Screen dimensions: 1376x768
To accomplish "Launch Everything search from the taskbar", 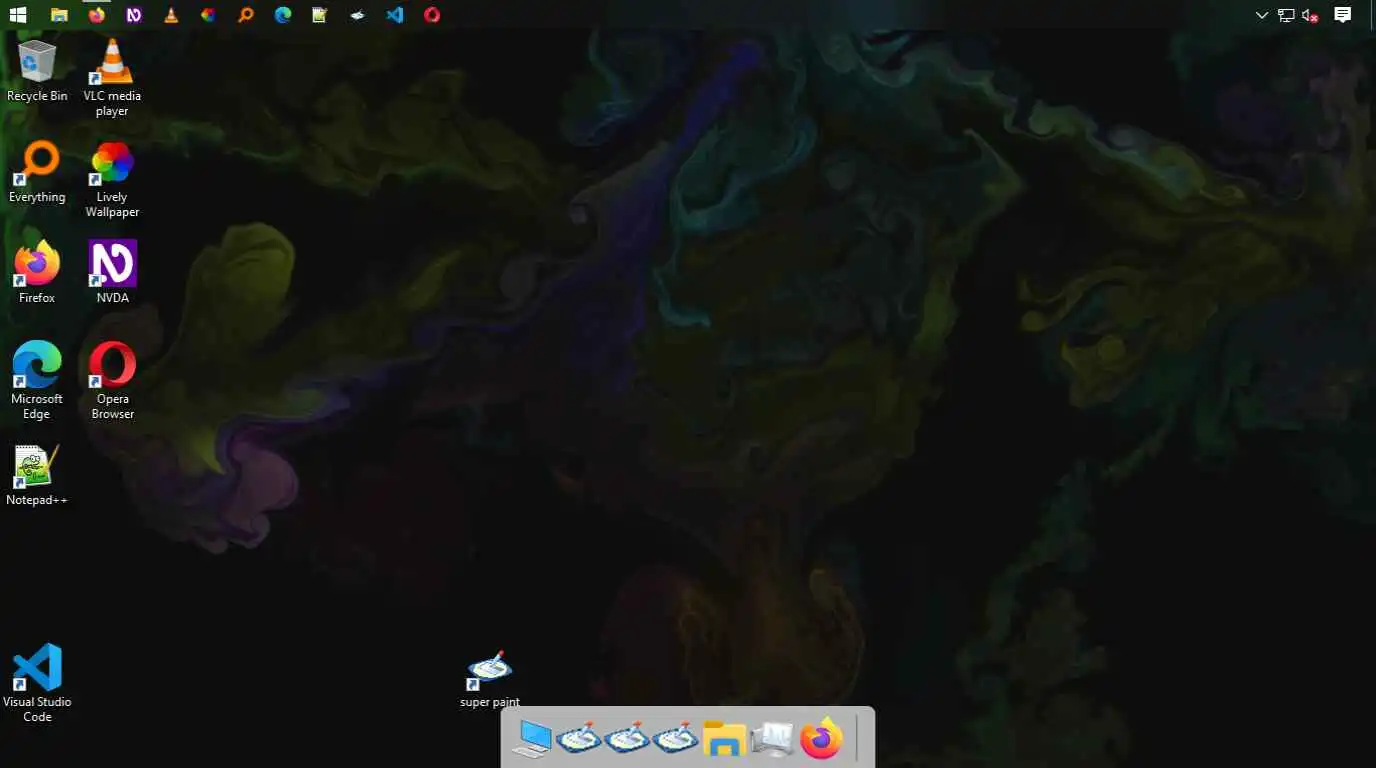I will (245, 15).
